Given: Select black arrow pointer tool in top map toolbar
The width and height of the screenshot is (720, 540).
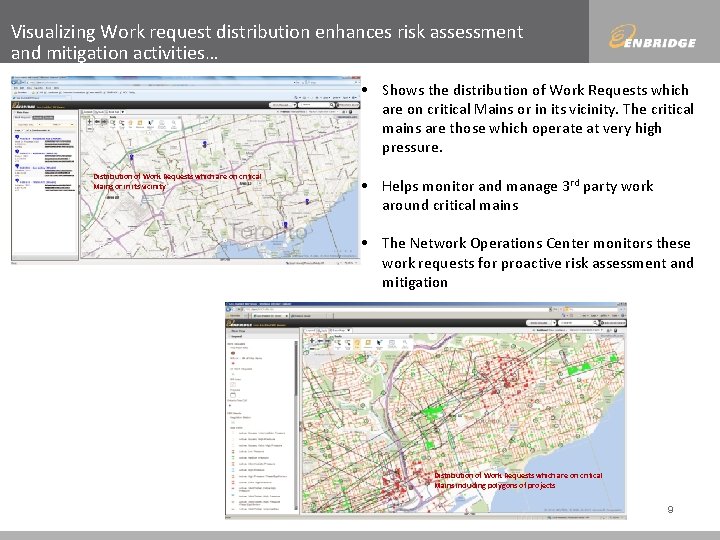Looking at the screenshot, I should click(x=150, y=123).
